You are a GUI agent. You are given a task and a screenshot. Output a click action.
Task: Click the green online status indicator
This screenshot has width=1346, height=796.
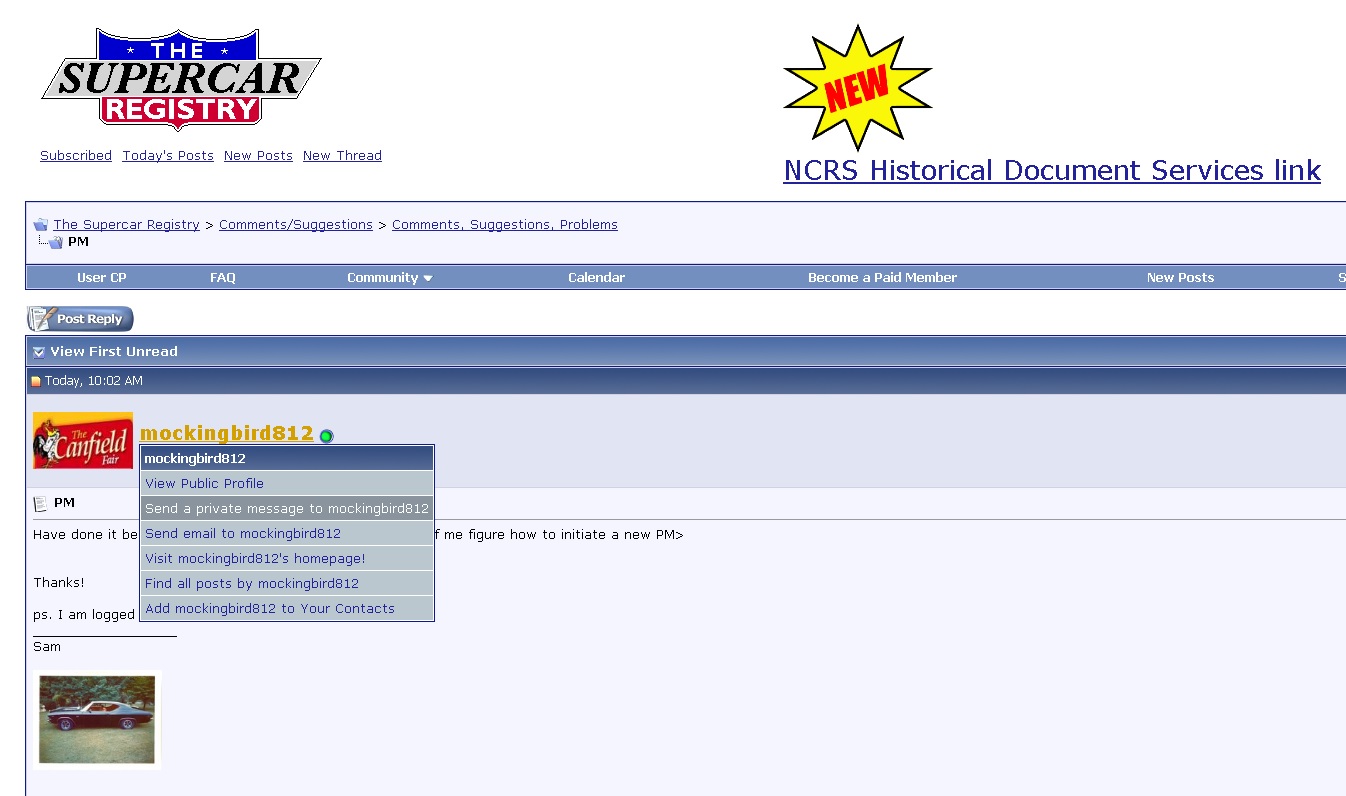point(326,436)
